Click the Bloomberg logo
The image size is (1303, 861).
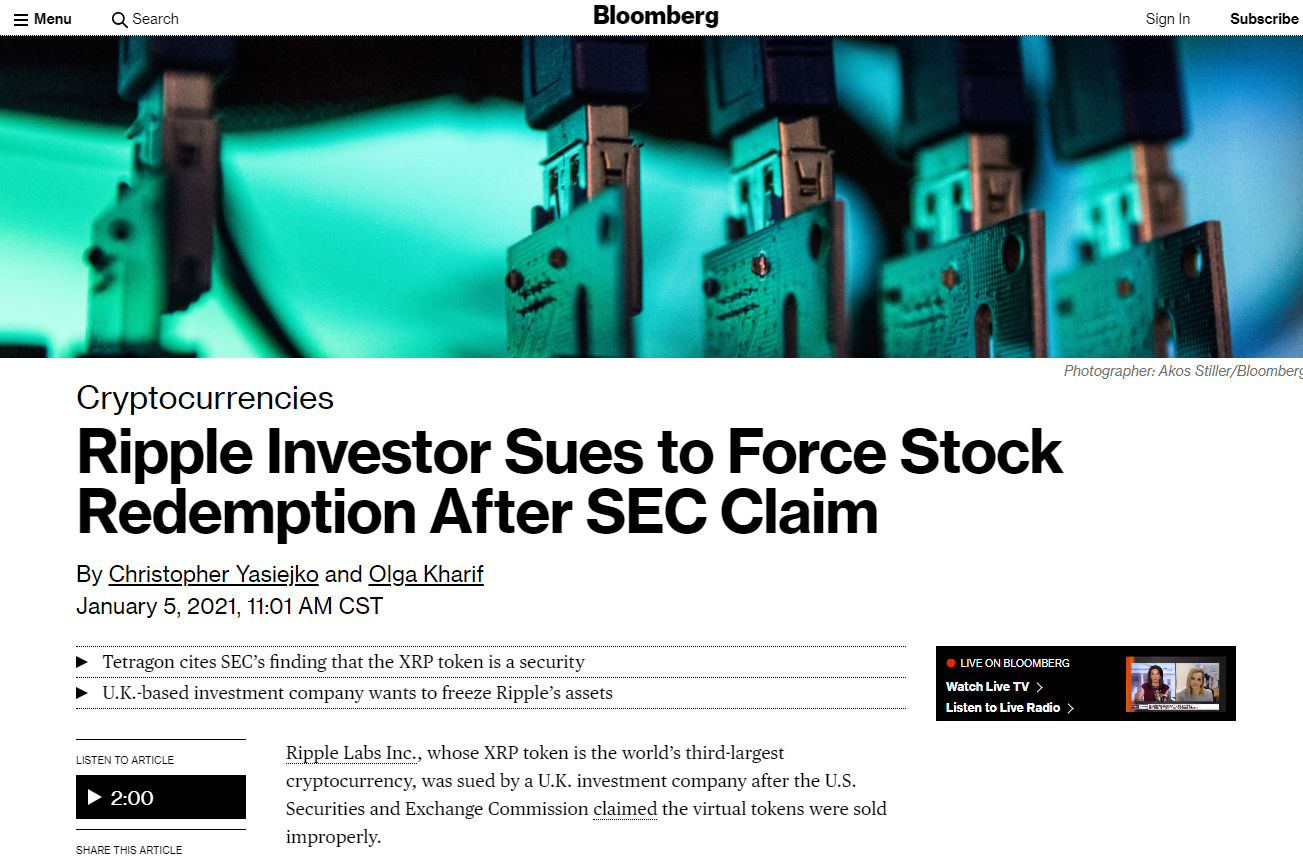coord(655,16)
